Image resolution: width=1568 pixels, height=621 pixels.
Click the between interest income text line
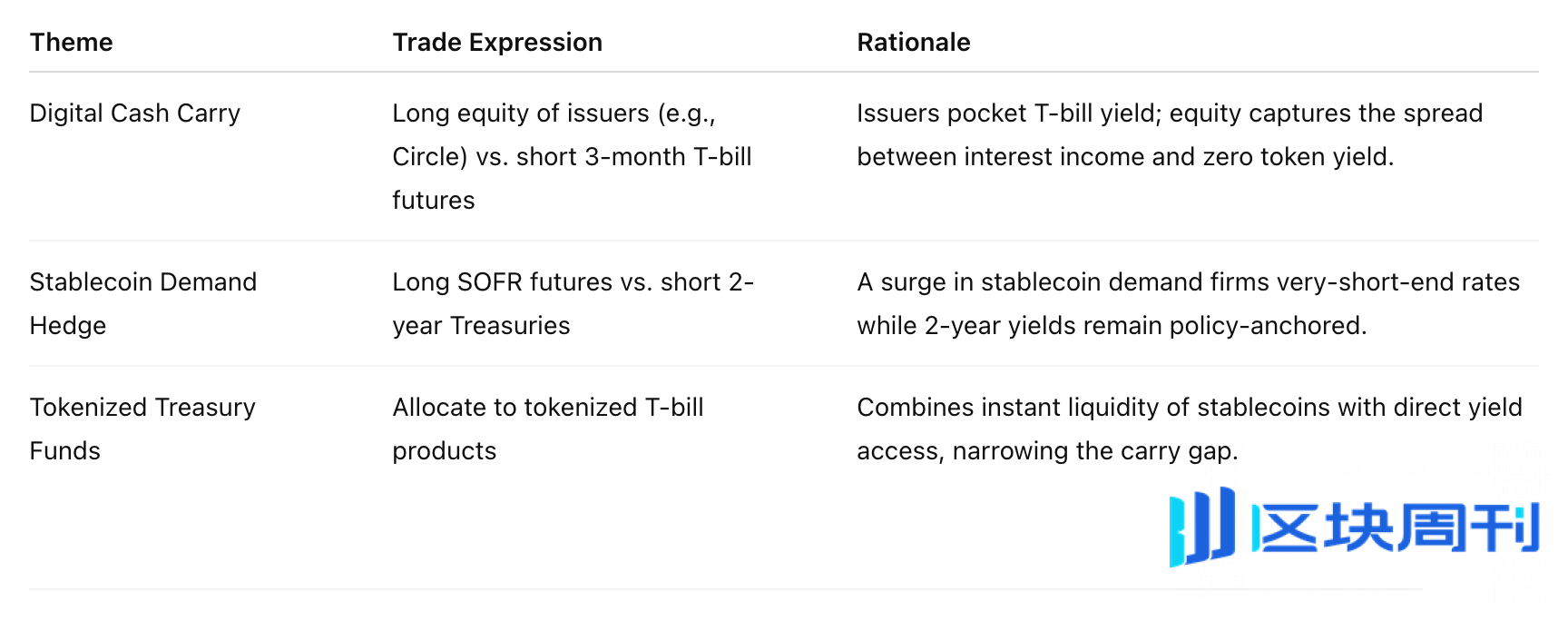[1124, 157]
